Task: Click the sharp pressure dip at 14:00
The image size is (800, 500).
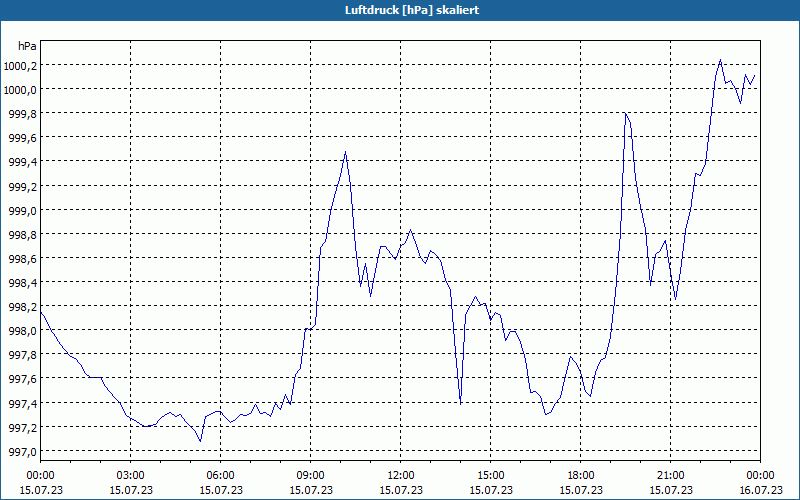Action: pos(461,404)
